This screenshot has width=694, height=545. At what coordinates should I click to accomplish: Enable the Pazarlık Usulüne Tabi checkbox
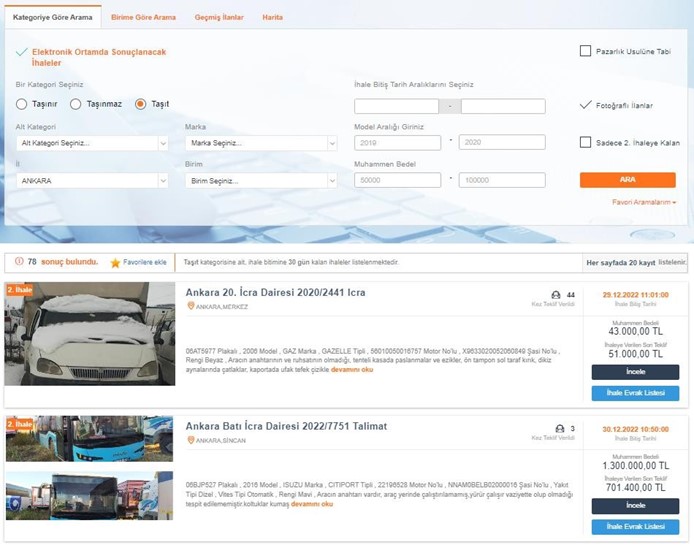pyautogui.click(x=585, y=51)
